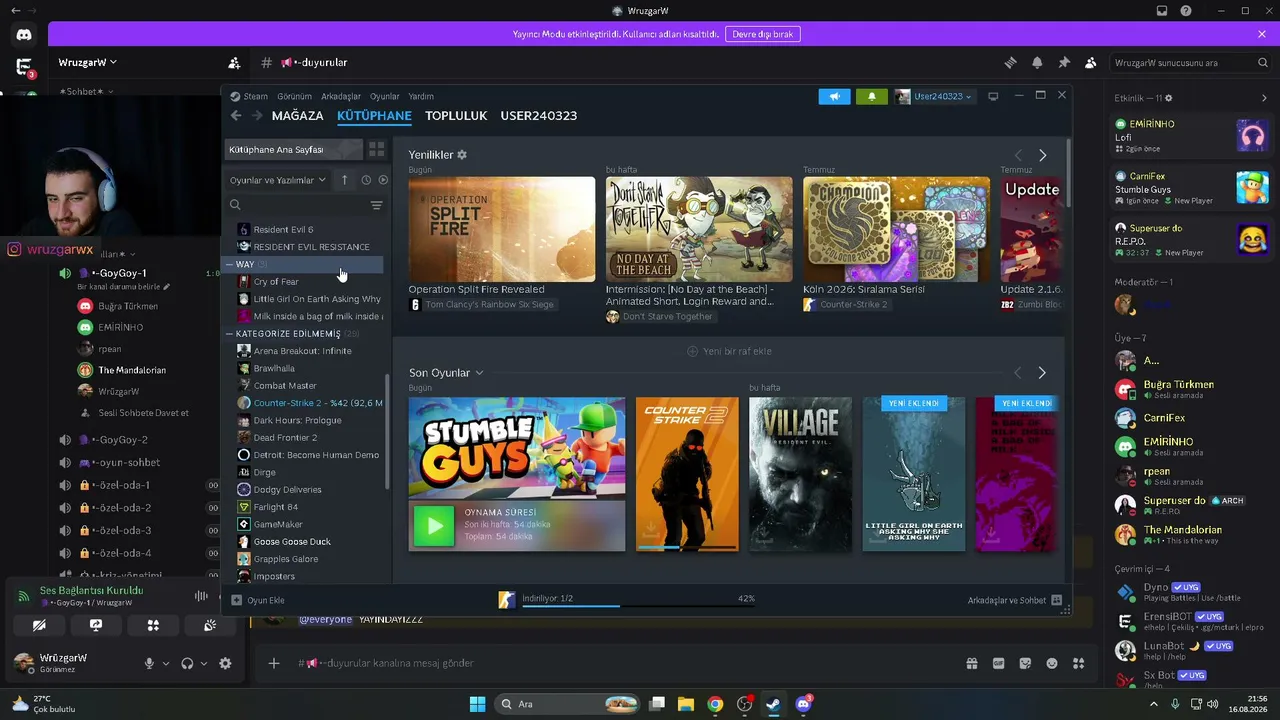Open Steam friends and chat grid icon

tap(1056, 600)
